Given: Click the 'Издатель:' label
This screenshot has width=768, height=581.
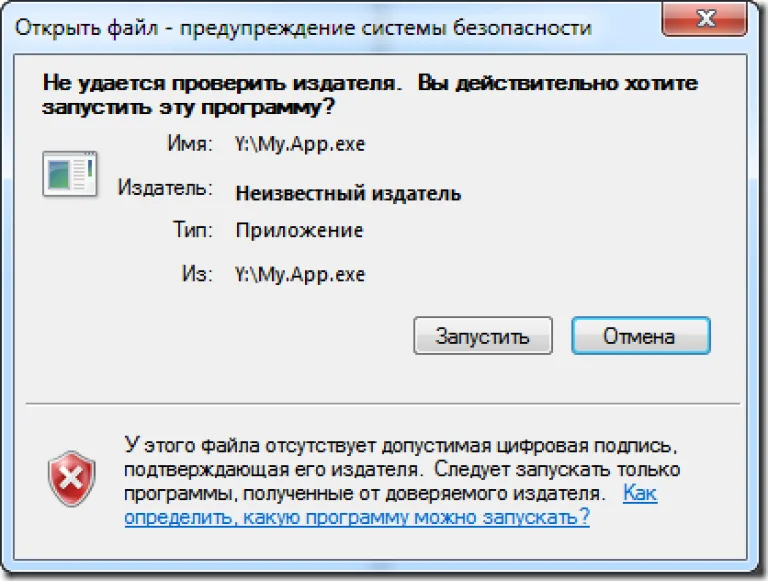Looking at the screenshot, I should (166, 188).
